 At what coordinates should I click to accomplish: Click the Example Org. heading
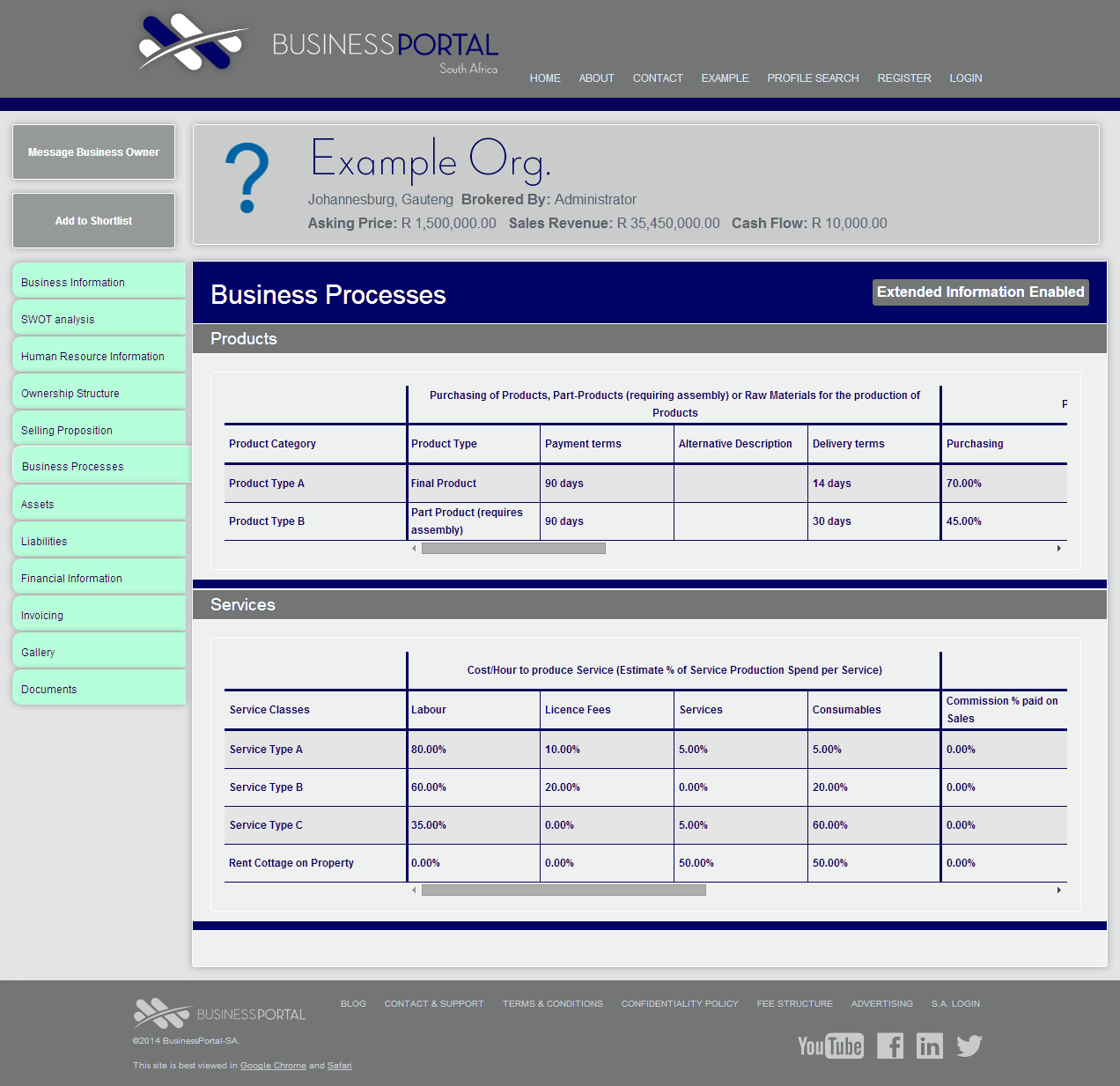point(431,159)
